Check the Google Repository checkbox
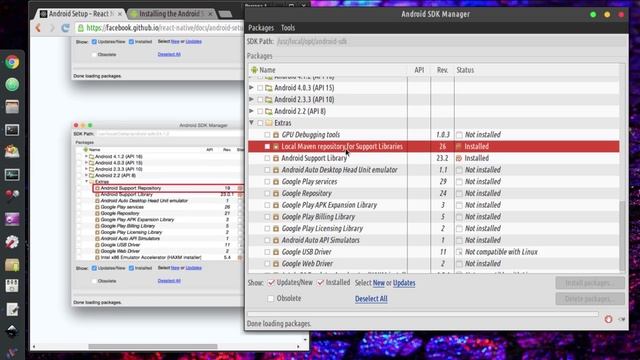This screenshot has width=640, height=360. [x=267, y=193]
